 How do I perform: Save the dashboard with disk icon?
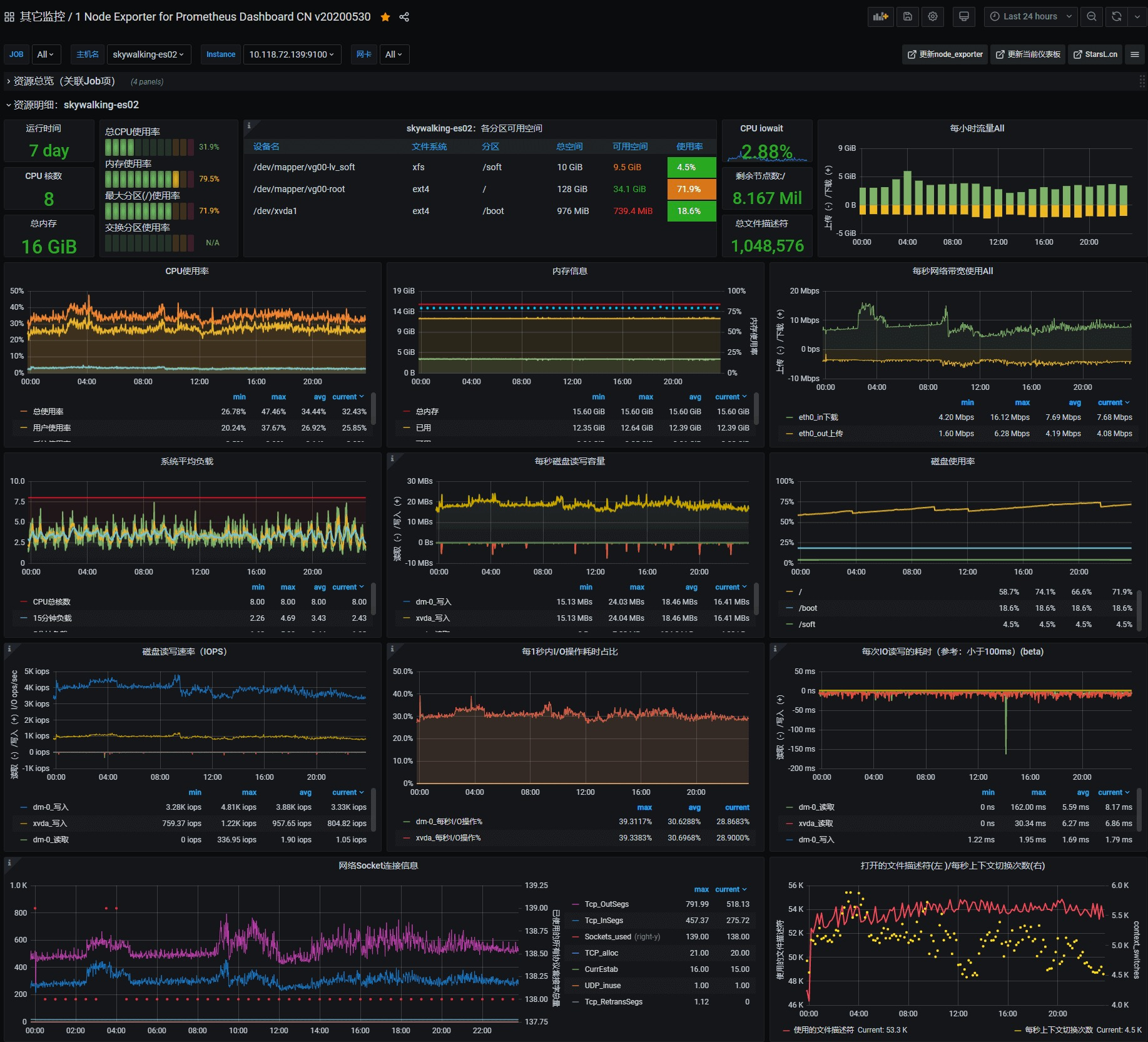tap(908, 17)
